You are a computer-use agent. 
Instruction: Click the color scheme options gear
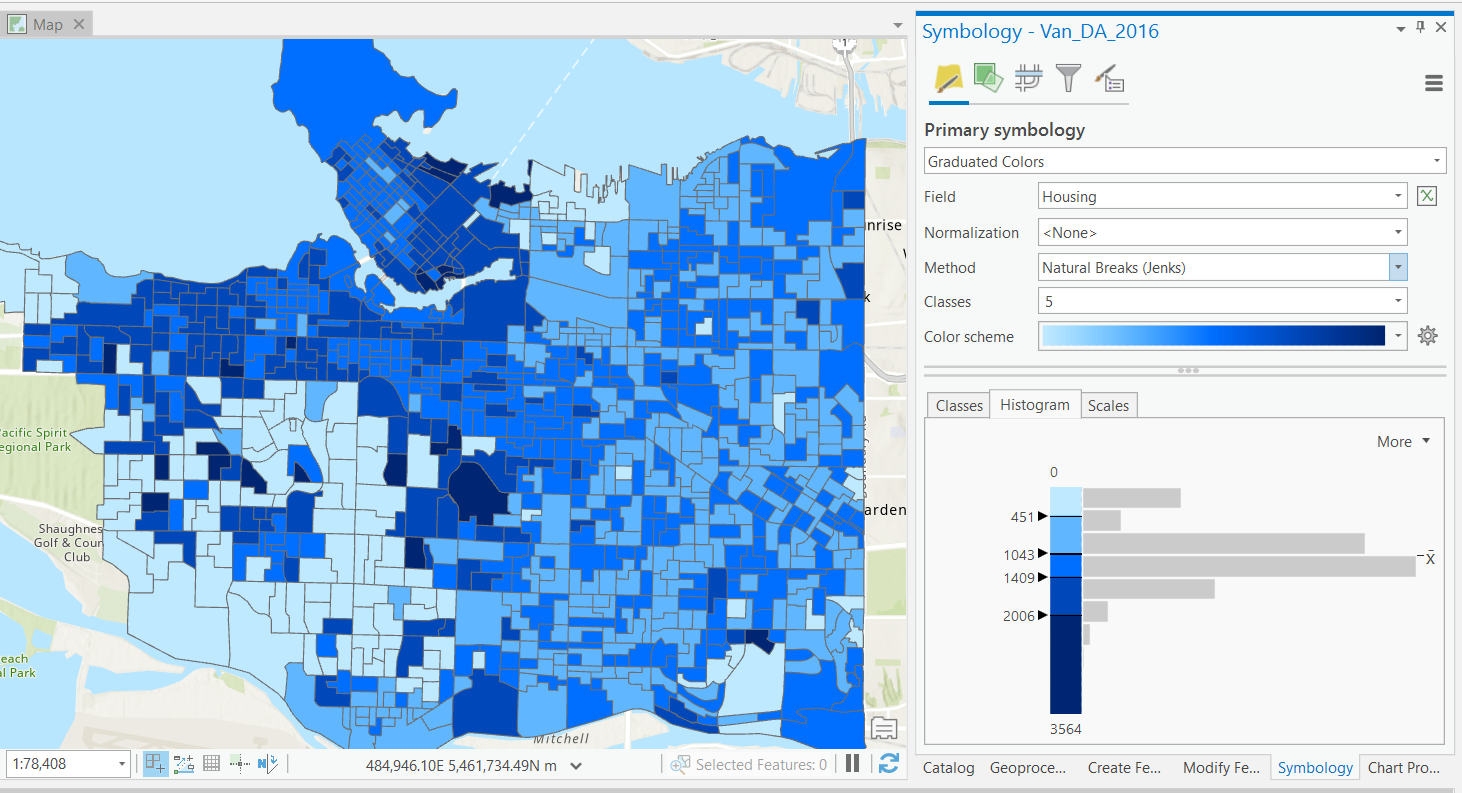1428,336
